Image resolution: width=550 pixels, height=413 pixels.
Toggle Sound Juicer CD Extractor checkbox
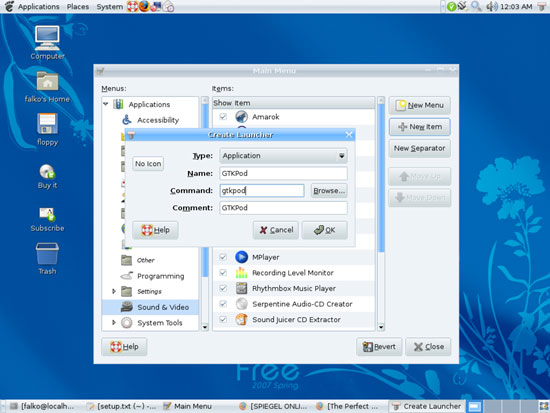[223, 319]
